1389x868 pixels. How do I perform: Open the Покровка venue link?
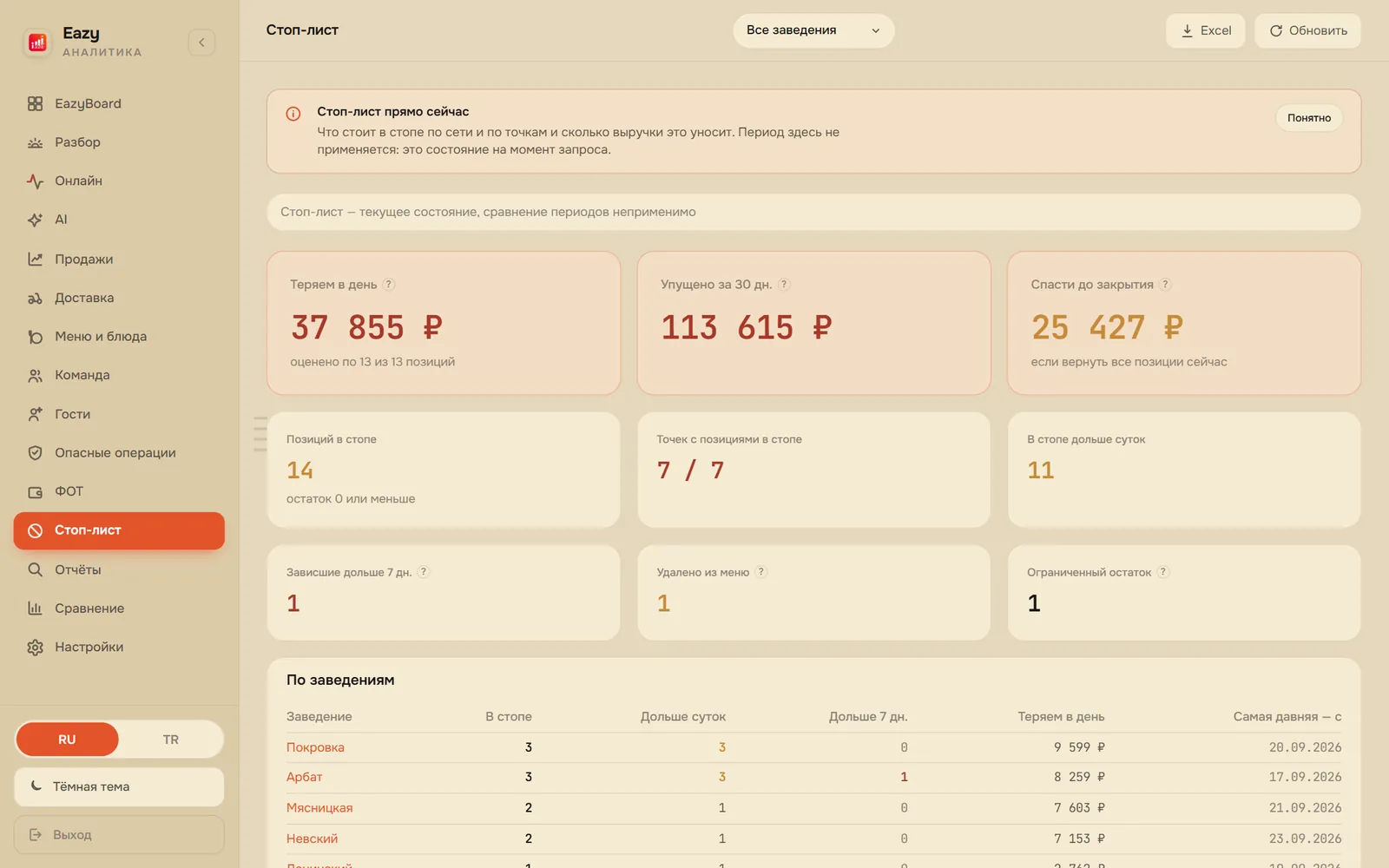tap(315, 747)
